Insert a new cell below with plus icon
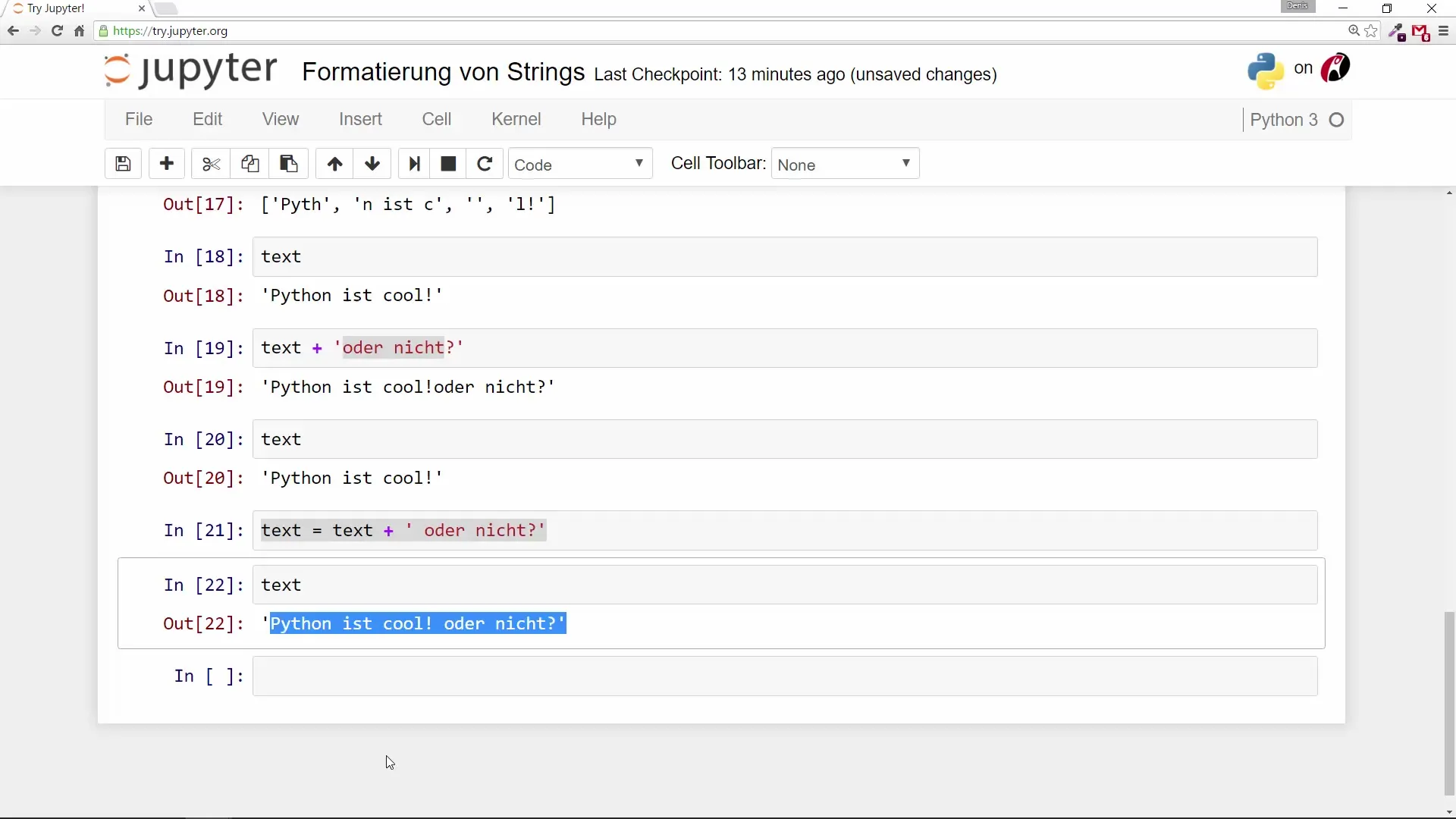The height and width of the screenshot is (819, 1456). point(167,164)
